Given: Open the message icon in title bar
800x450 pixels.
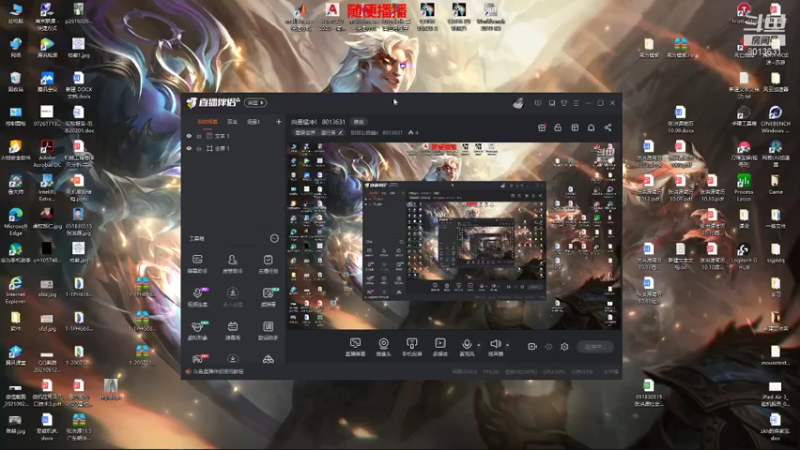Looking at the screenshot, I should click(x=538, y=103).
